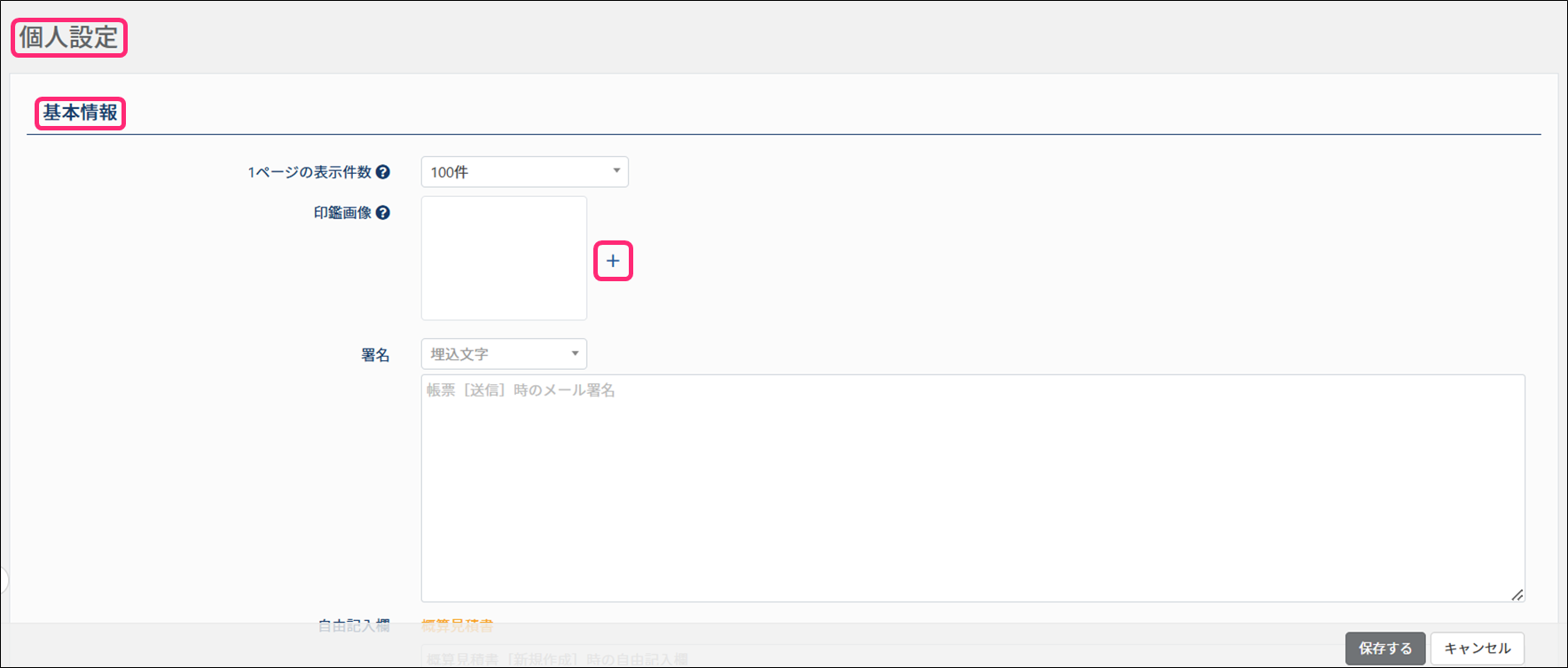Click the キャンセル button

[1477, 648]
